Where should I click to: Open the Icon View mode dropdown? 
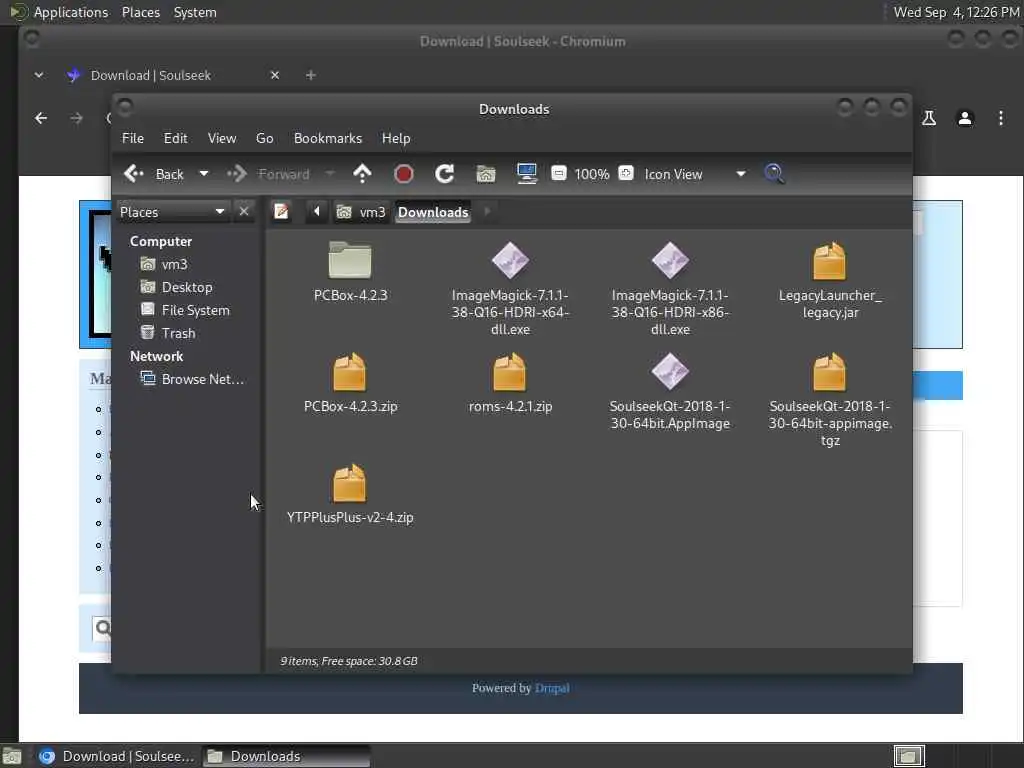[x=695, y=174]
